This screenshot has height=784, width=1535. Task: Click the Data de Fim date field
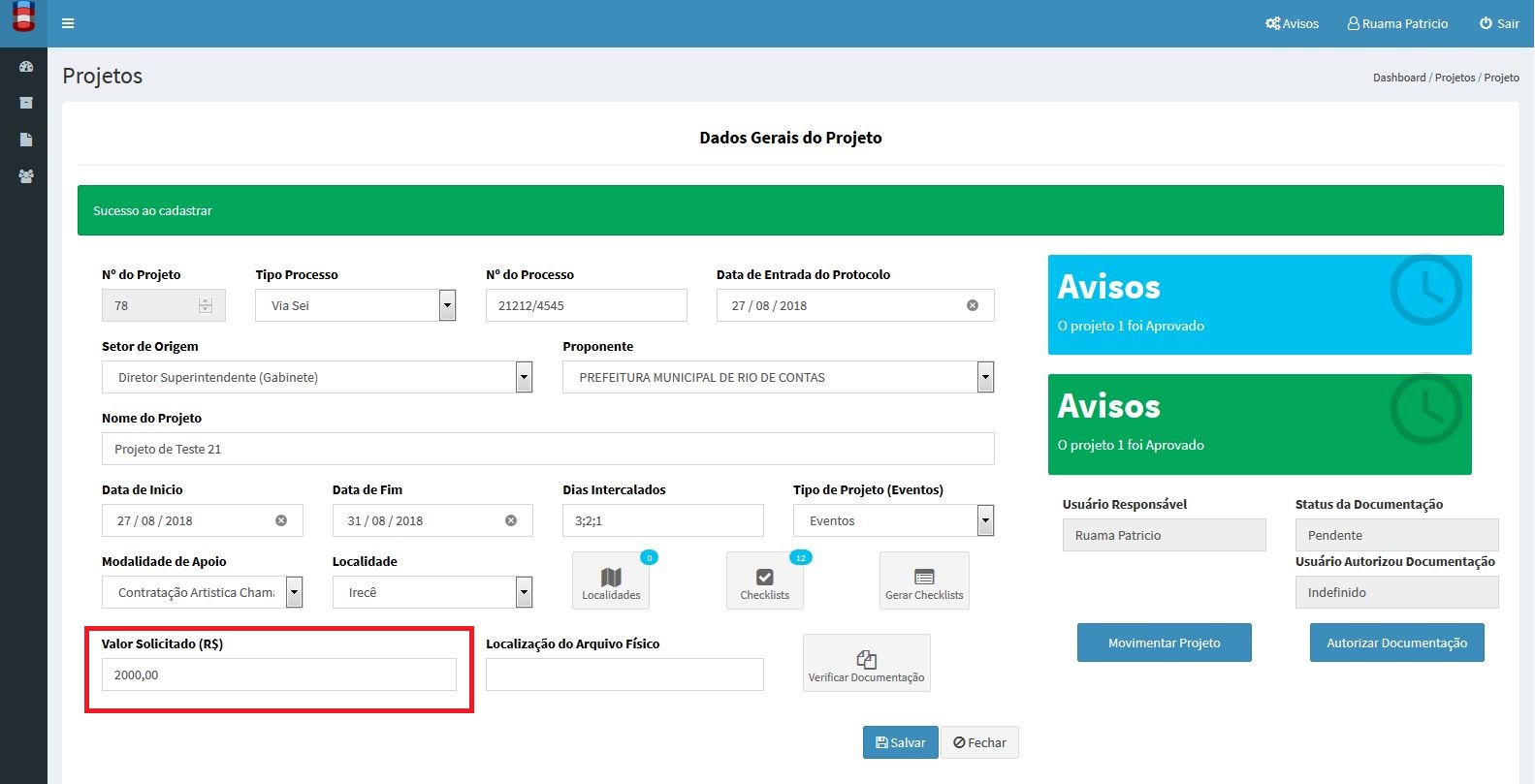tap(432, 520)
